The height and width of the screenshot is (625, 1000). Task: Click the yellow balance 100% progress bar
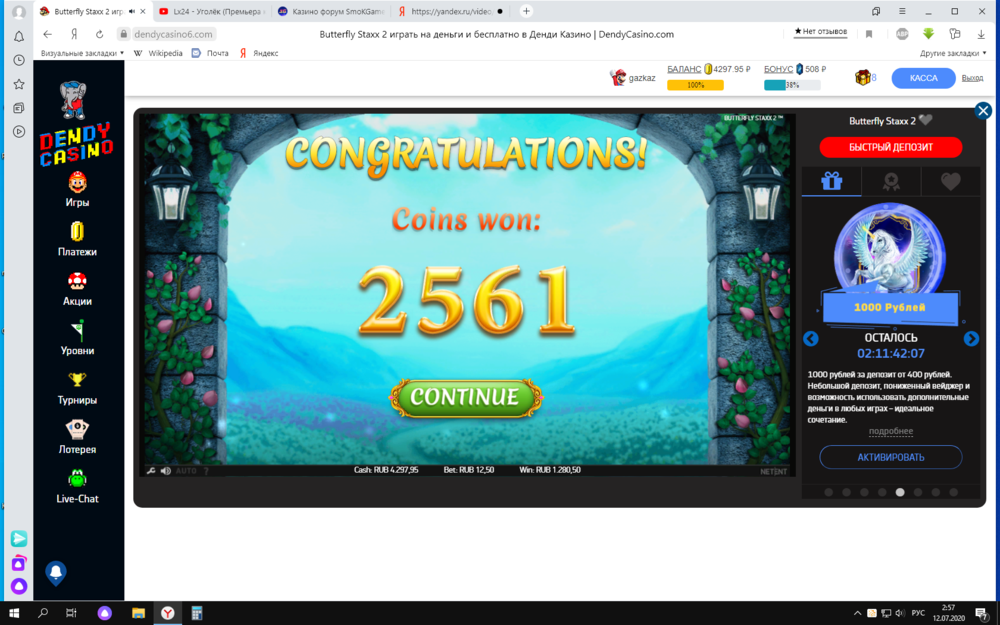695,85
